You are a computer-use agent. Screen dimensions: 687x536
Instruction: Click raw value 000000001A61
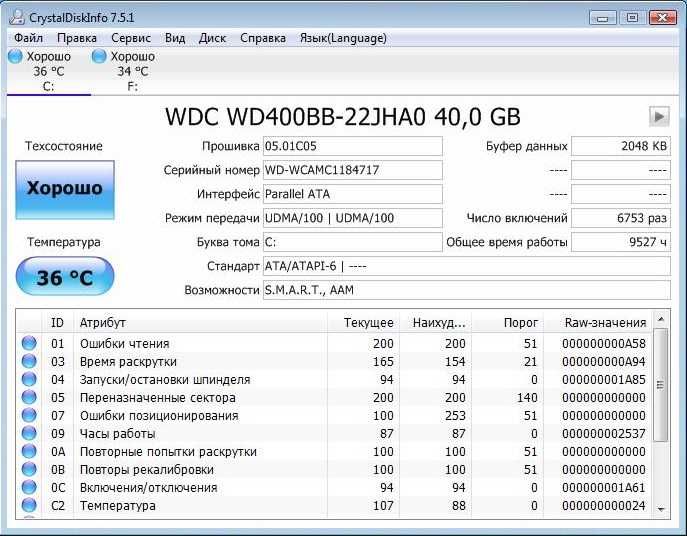click(x=604, y=487)
